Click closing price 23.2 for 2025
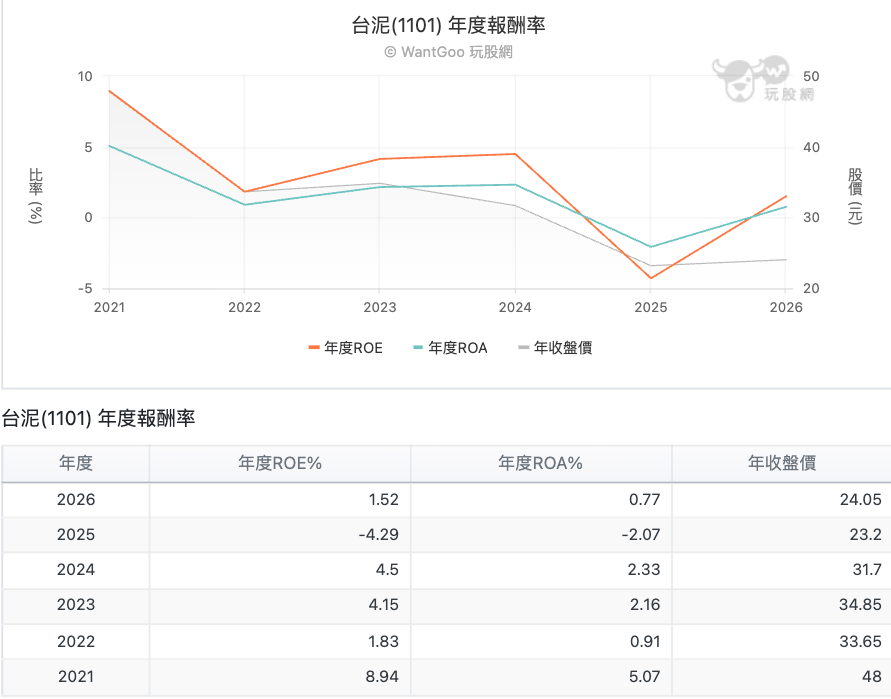The height and width of the screenshot is (699, 891). tap(865, 535)
